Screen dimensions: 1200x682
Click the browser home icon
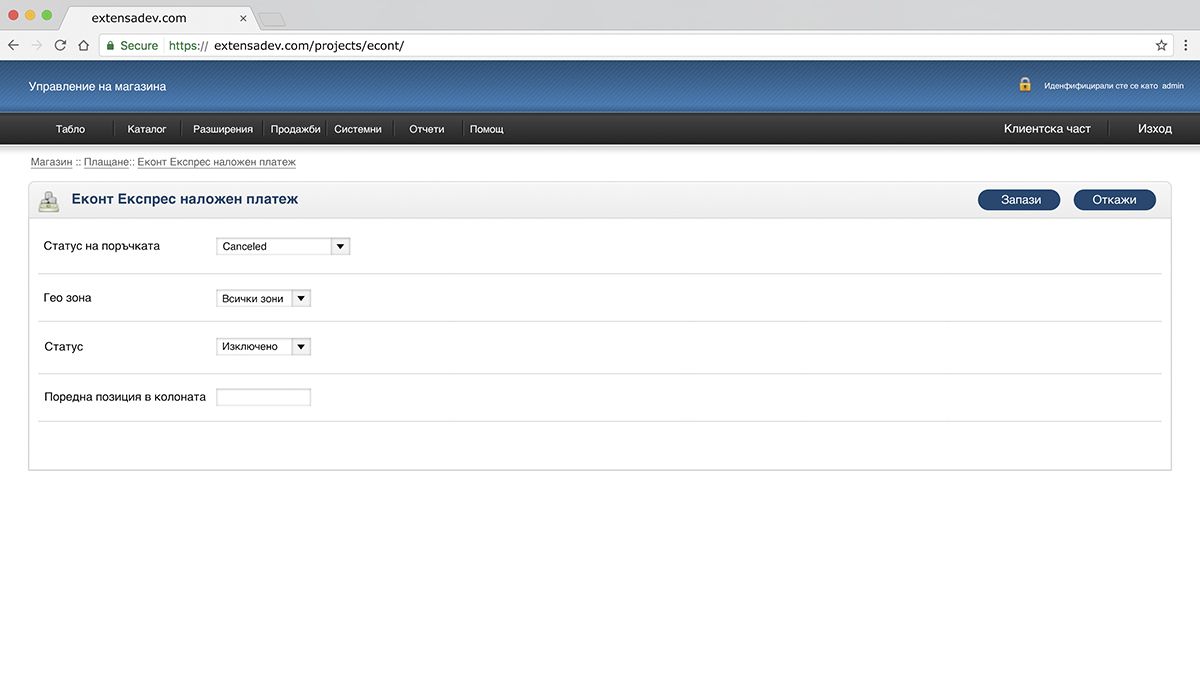pyautogui.click(x=84, y=45)
